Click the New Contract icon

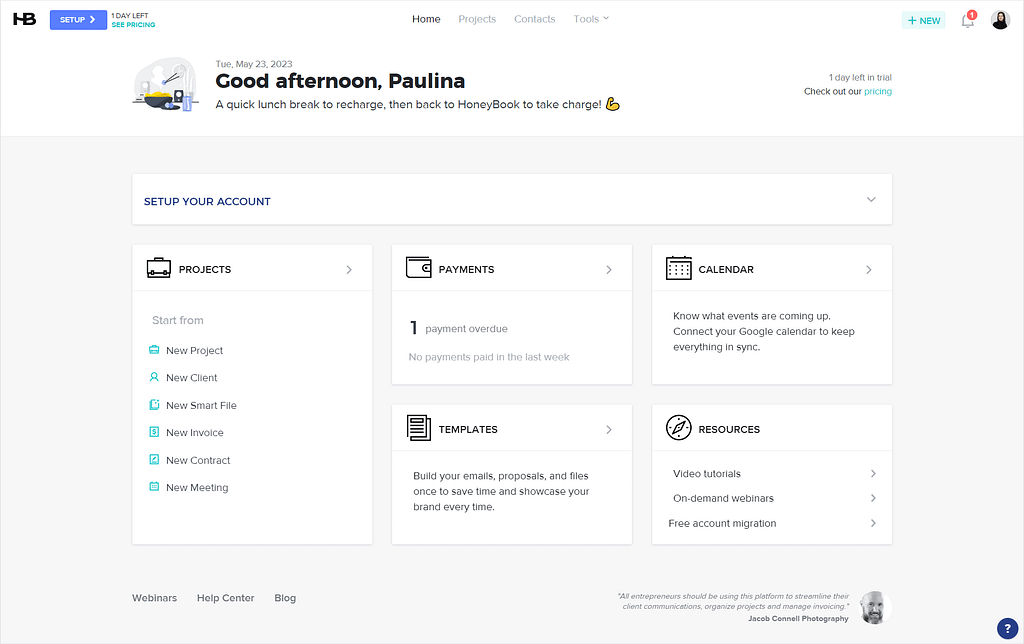pos(154,459)
